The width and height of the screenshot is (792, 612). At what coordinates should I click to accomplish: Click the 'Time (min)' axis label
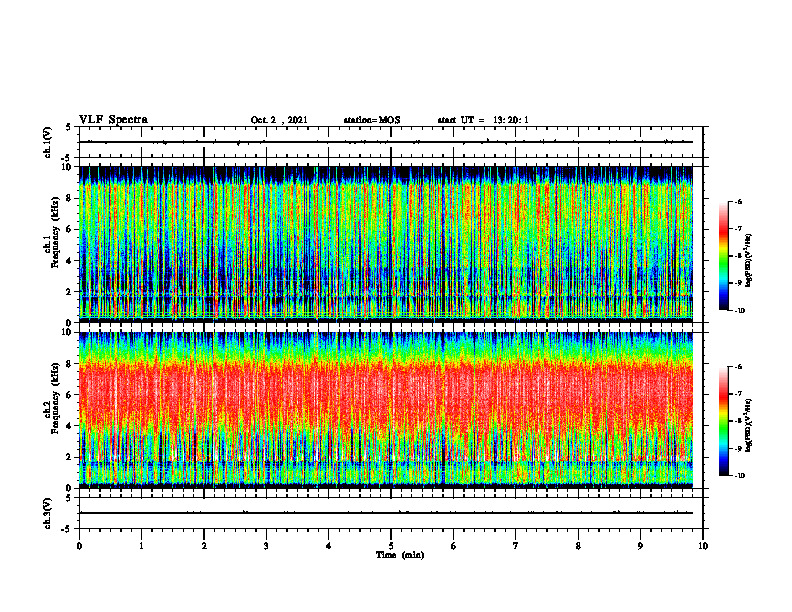pos(400,555)
